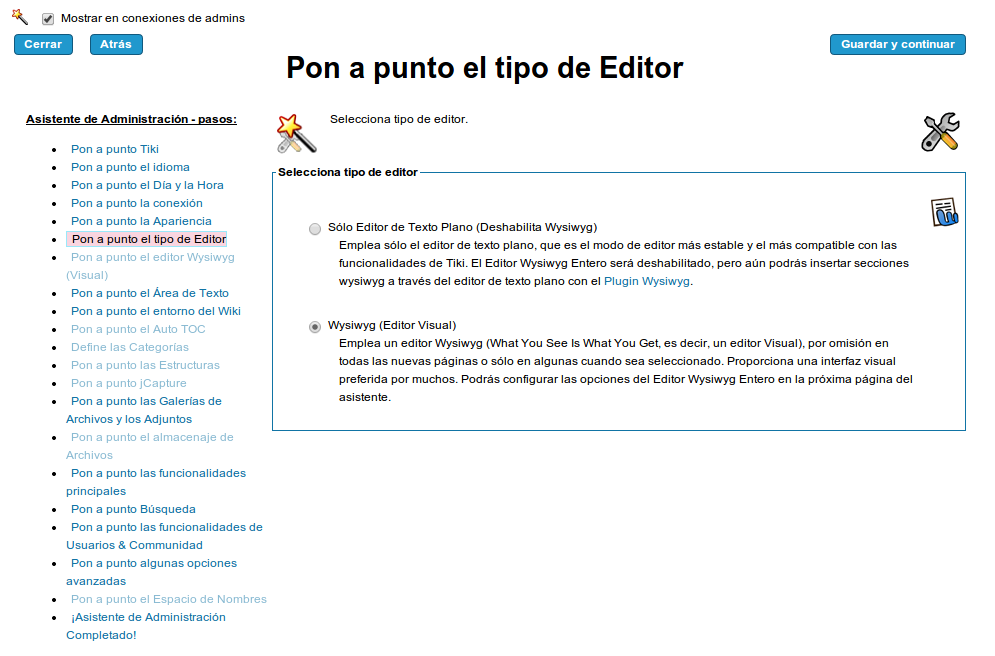Select 'Sólo Editor de Texto Plano' radio button

315,228
